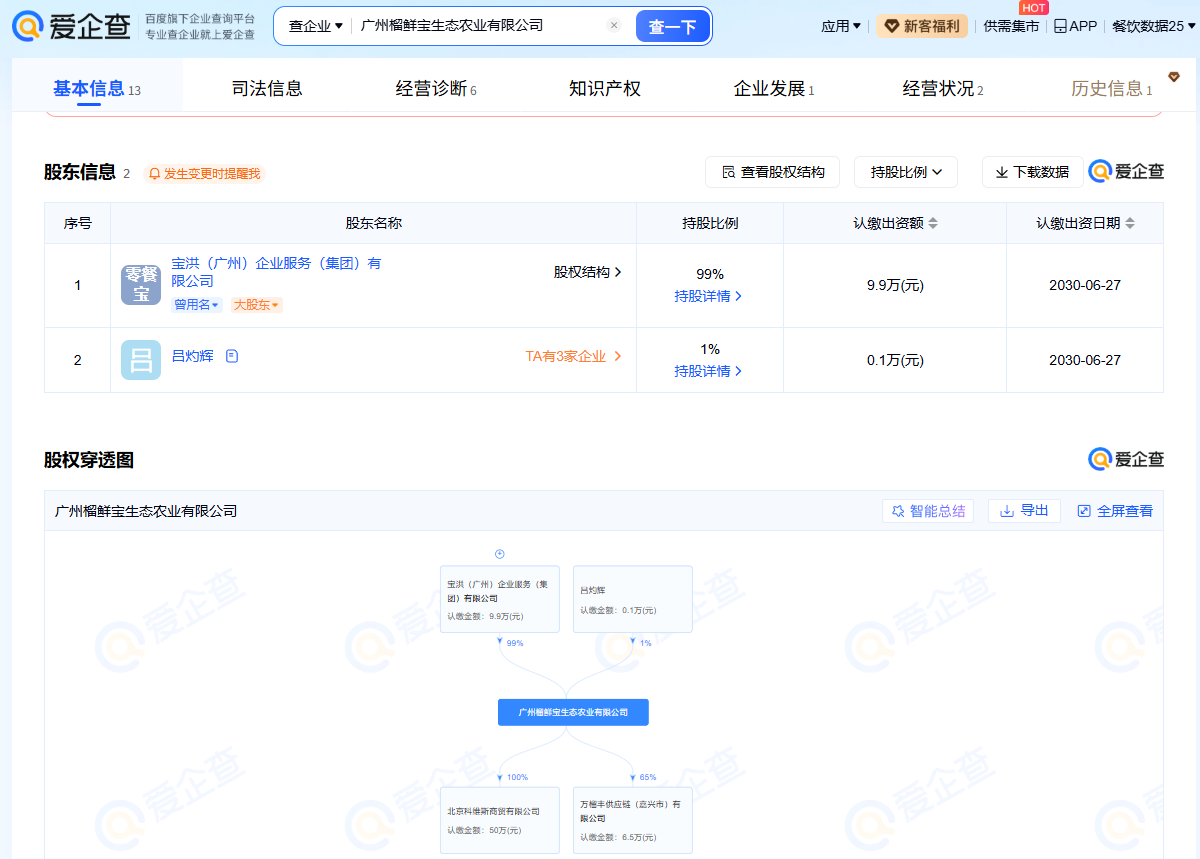1200x859 pixels.
Task: Open TA有3家企业 link
Action: tap(574, 356)
